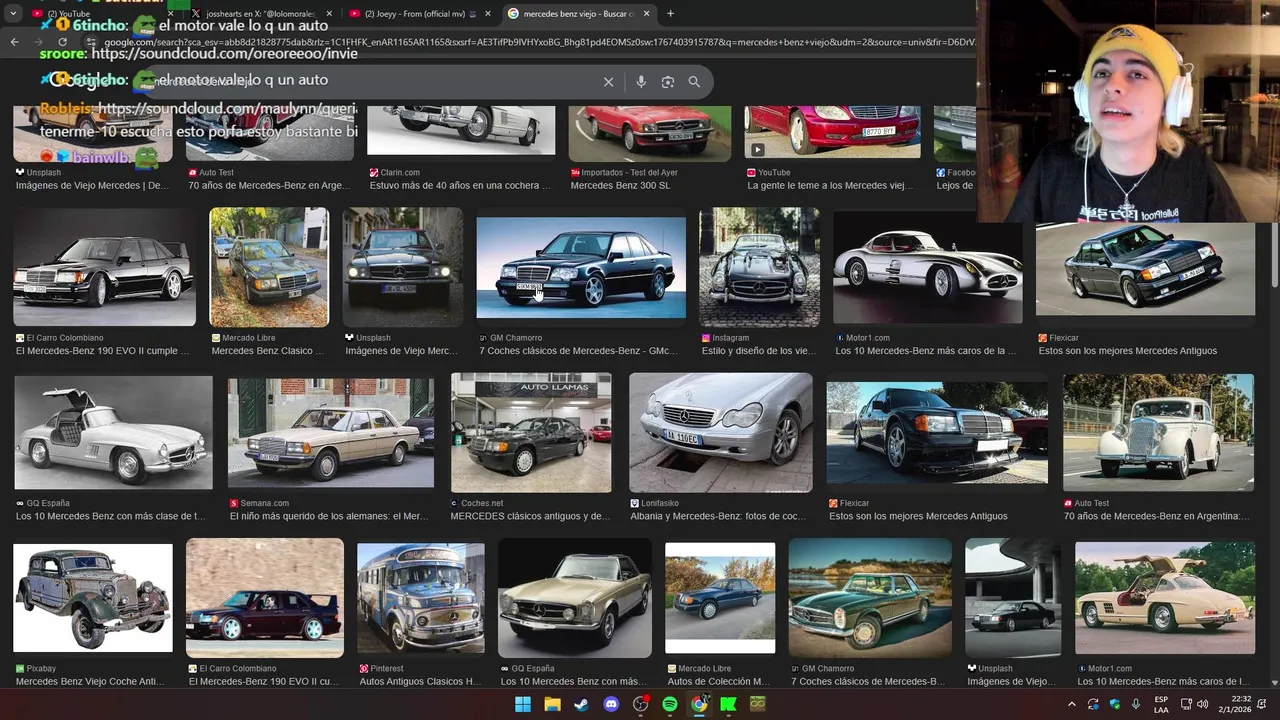Click the sync tray icon
The width and height of the screenshot is (1280, 720).
(1093, 704)
